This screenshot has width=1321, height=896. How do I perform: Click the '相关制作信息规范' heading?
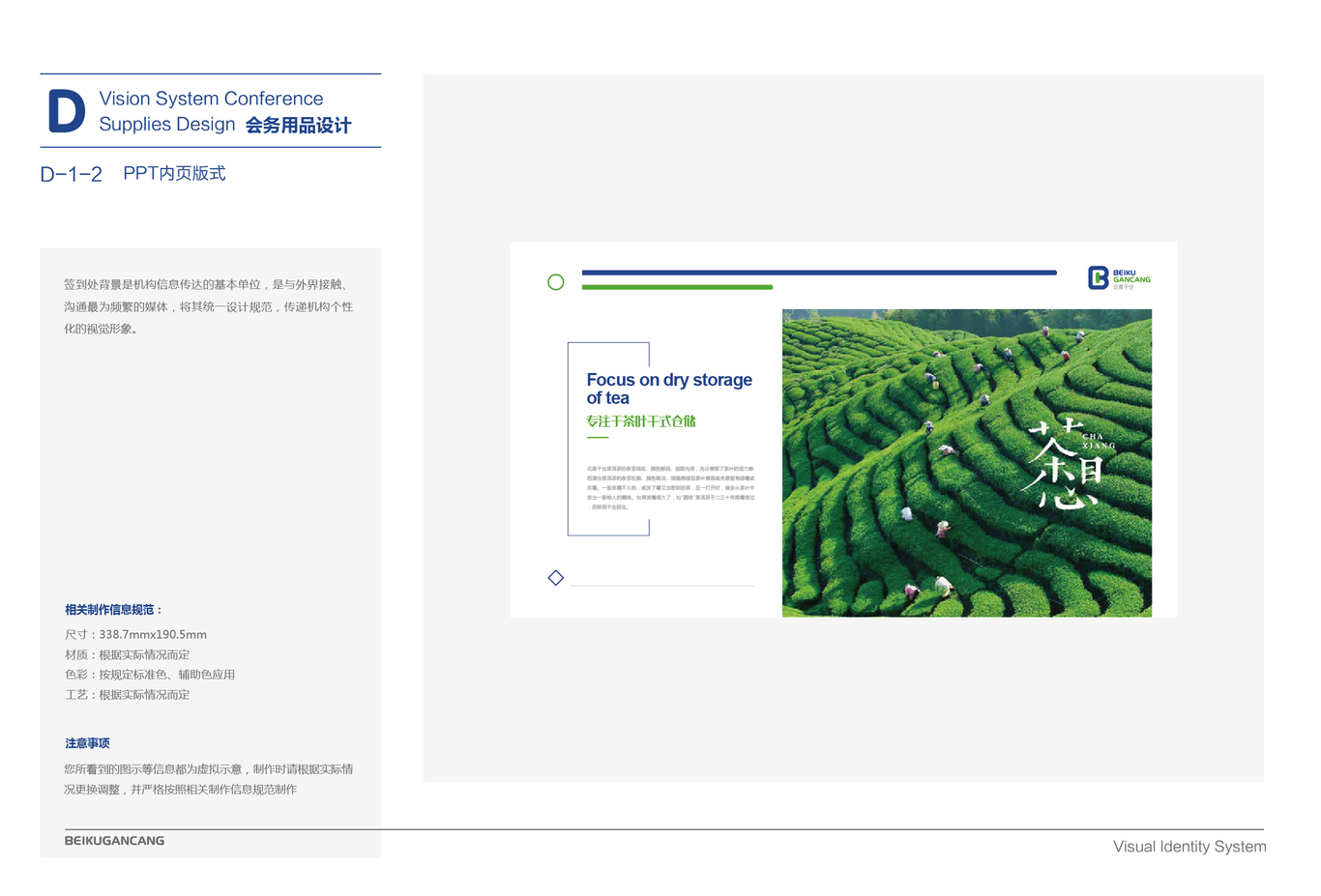(114, 610)
